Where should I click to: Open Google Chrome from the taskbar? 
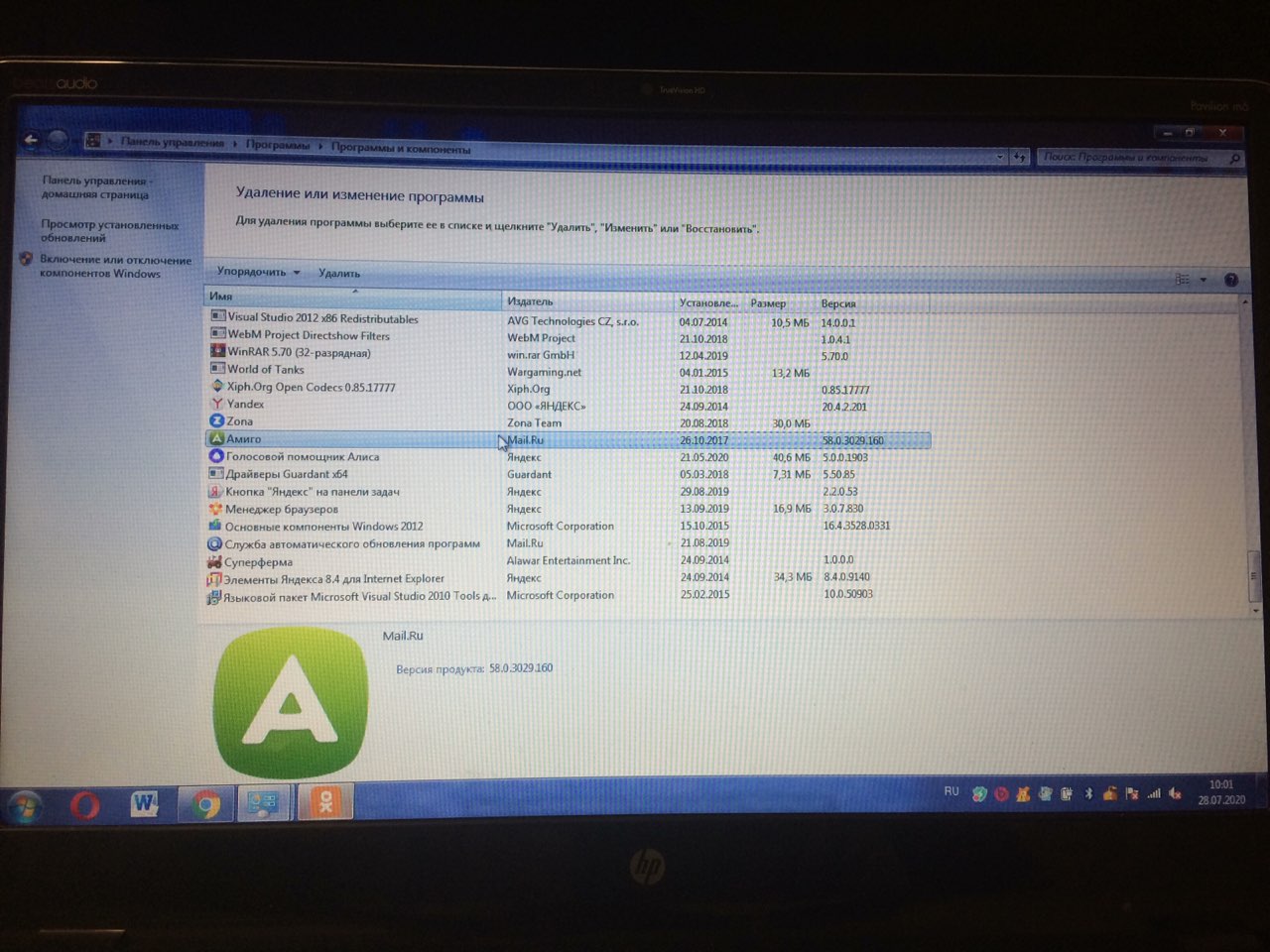point(205,804)
